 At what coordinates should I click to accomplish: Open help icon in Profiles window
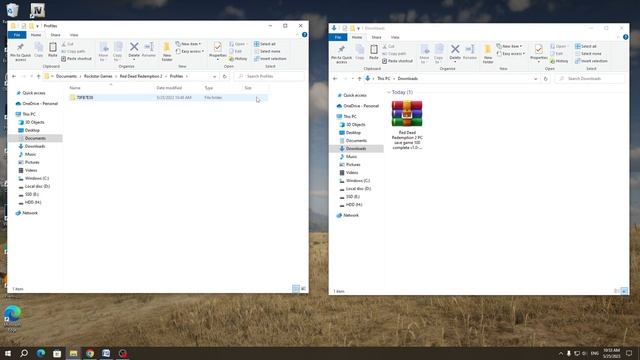coord(304,35)
